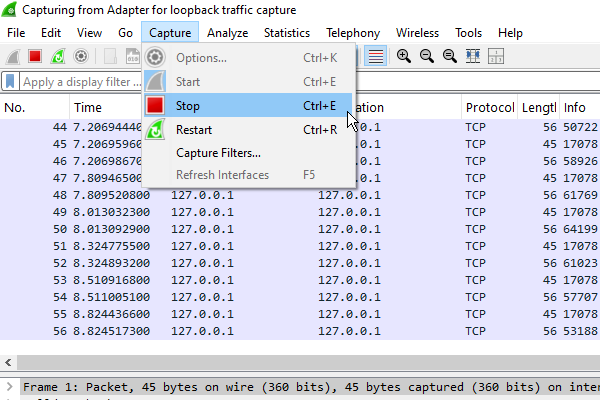600x400 pixels.
Task: Open the Wireless menu
Action: click(417, 33)
